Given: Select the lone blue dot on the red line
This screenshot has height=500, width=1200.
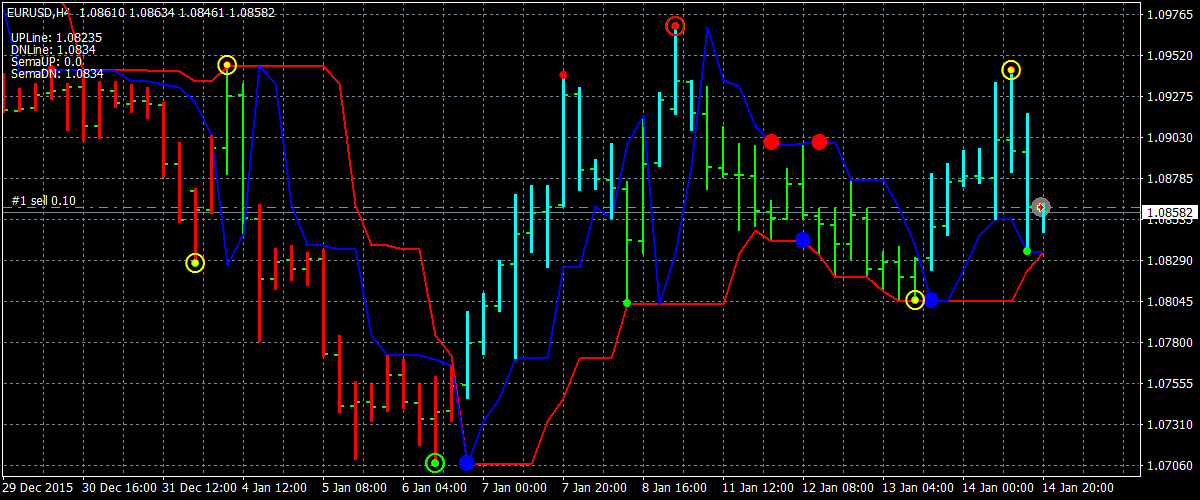Looking at the screenshot, I should [x=802, y=239].
